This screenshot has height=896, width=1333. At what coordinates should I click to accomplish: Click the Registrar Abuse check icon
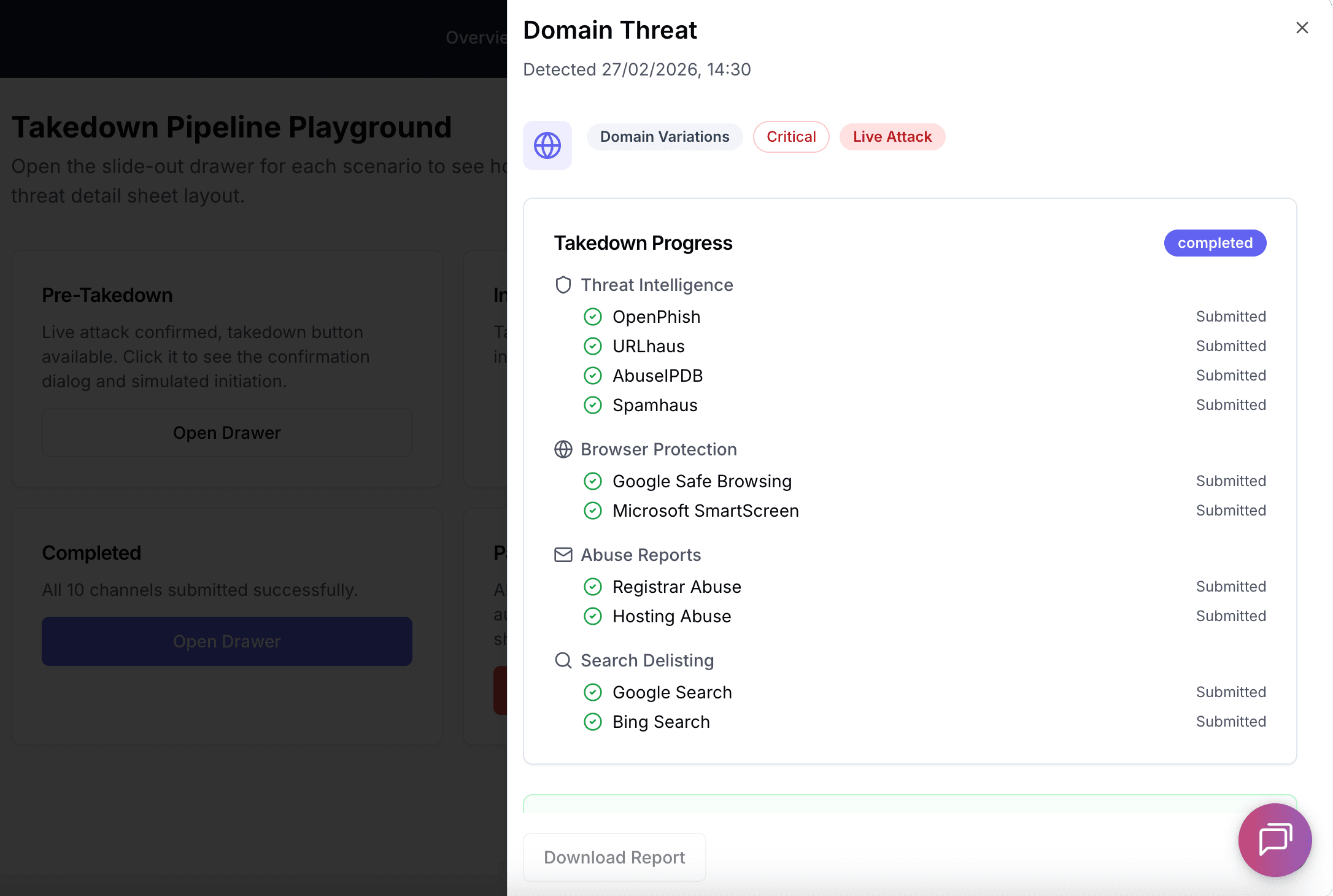tap(592, 587)
